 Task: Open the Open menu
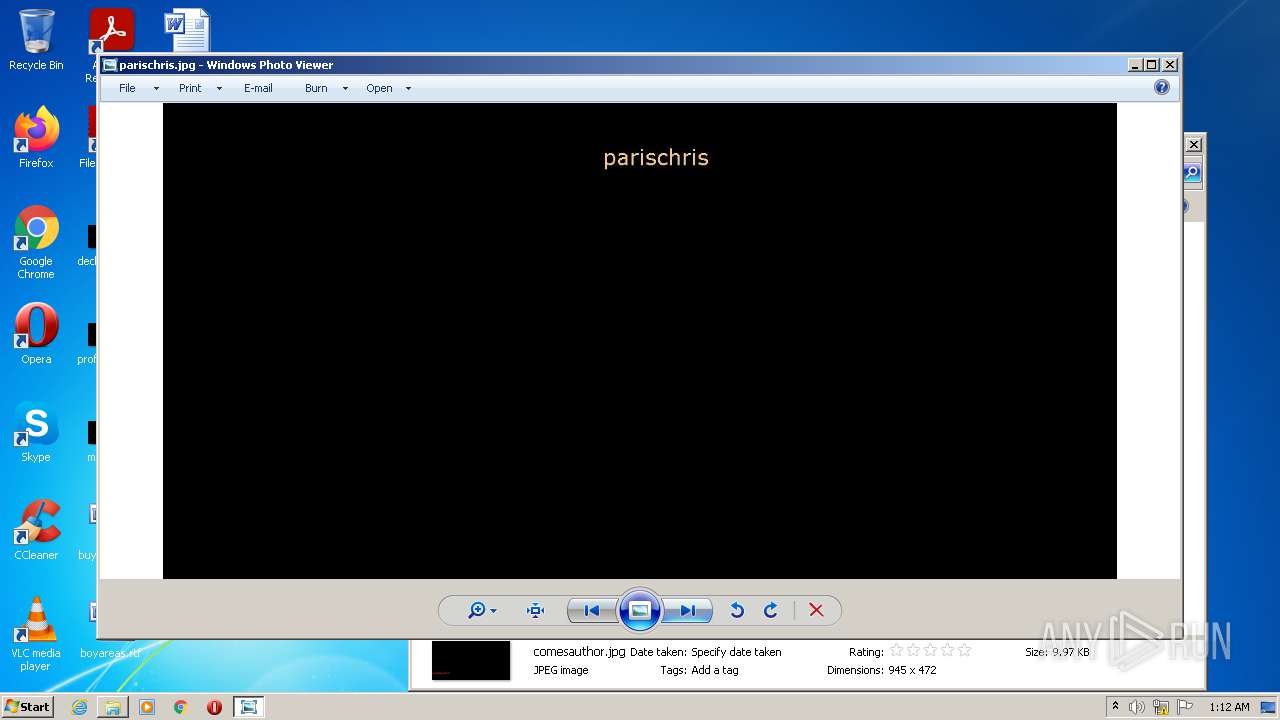coord(379,88)
